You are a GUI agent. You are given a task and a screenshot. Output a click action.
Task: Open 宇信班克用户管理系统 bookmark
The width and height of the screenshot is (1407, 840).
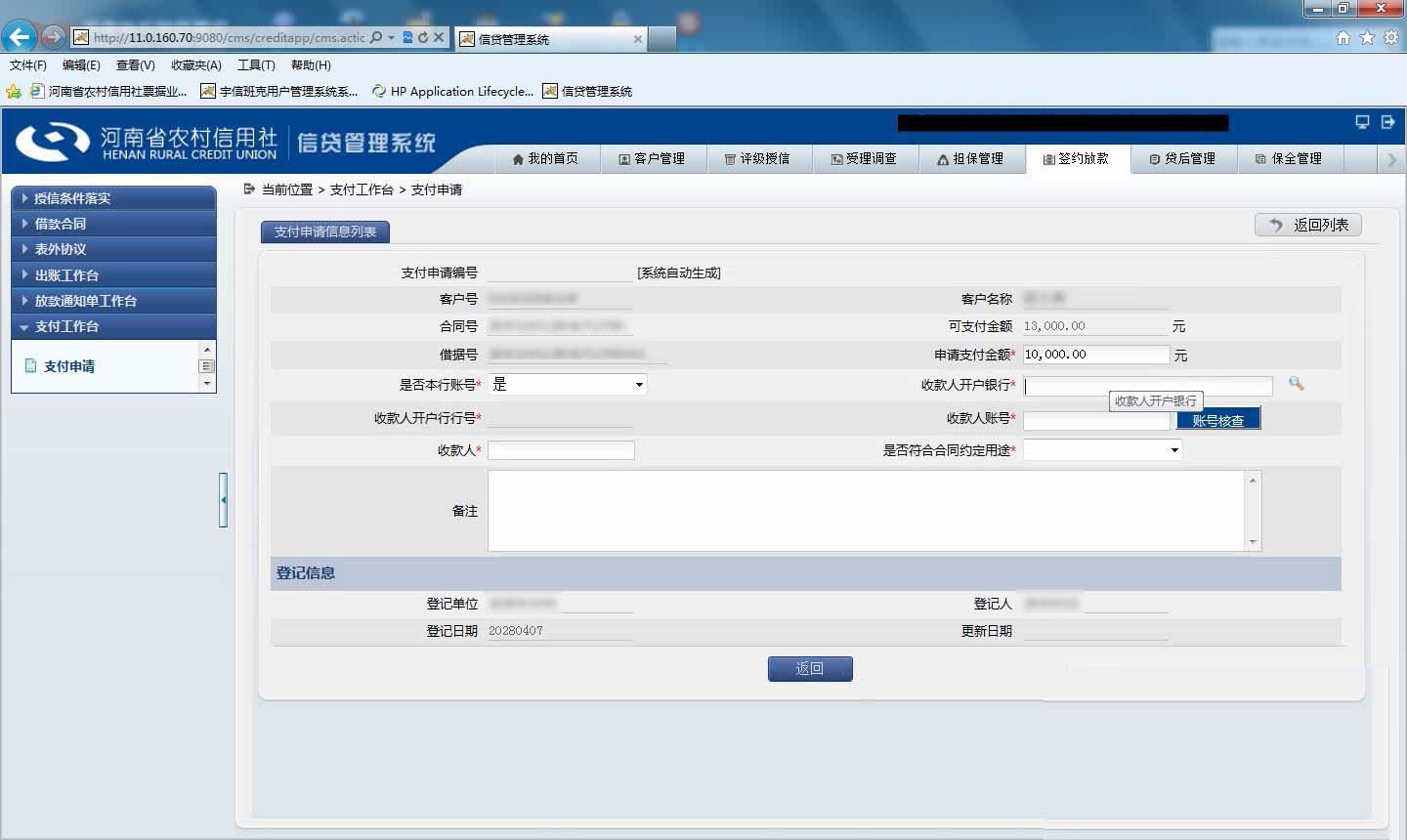click(x=279, y=91)
